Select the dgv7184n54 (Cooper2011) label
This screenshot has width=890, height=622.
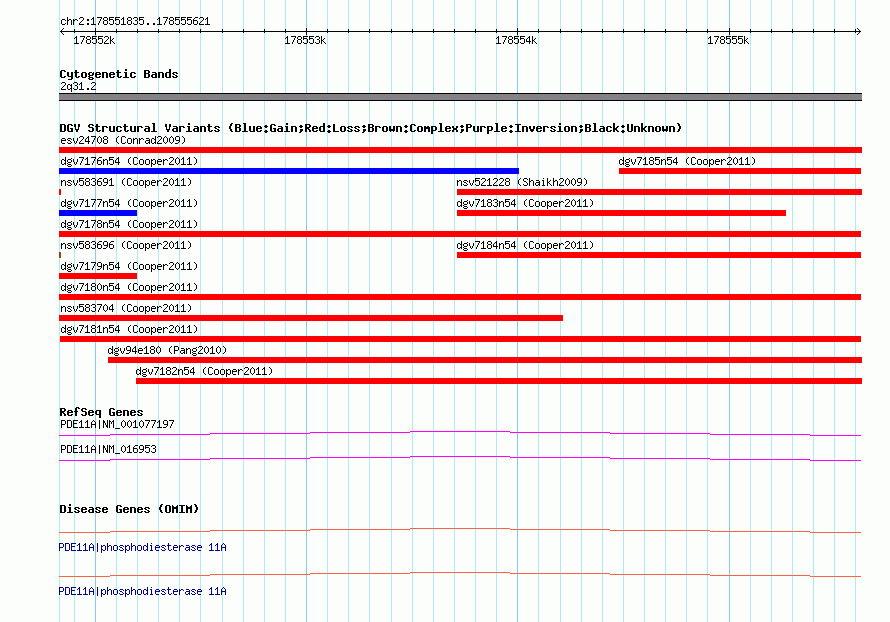point(525,245)
